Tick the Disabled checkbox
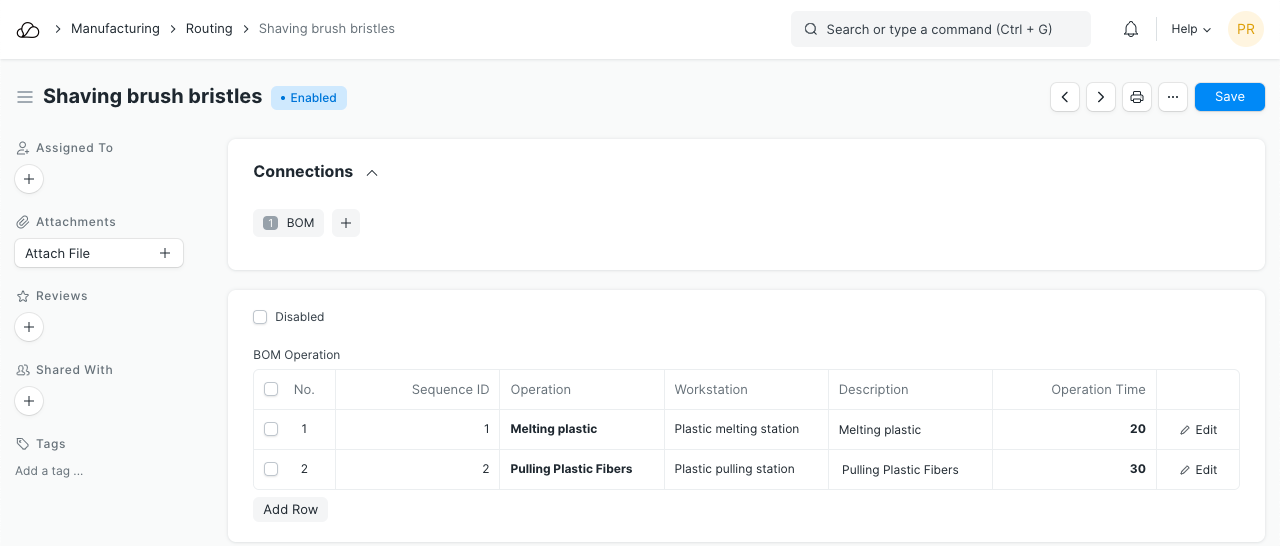This screenshot has width=1280, height=546. click(x=261, y=317)
